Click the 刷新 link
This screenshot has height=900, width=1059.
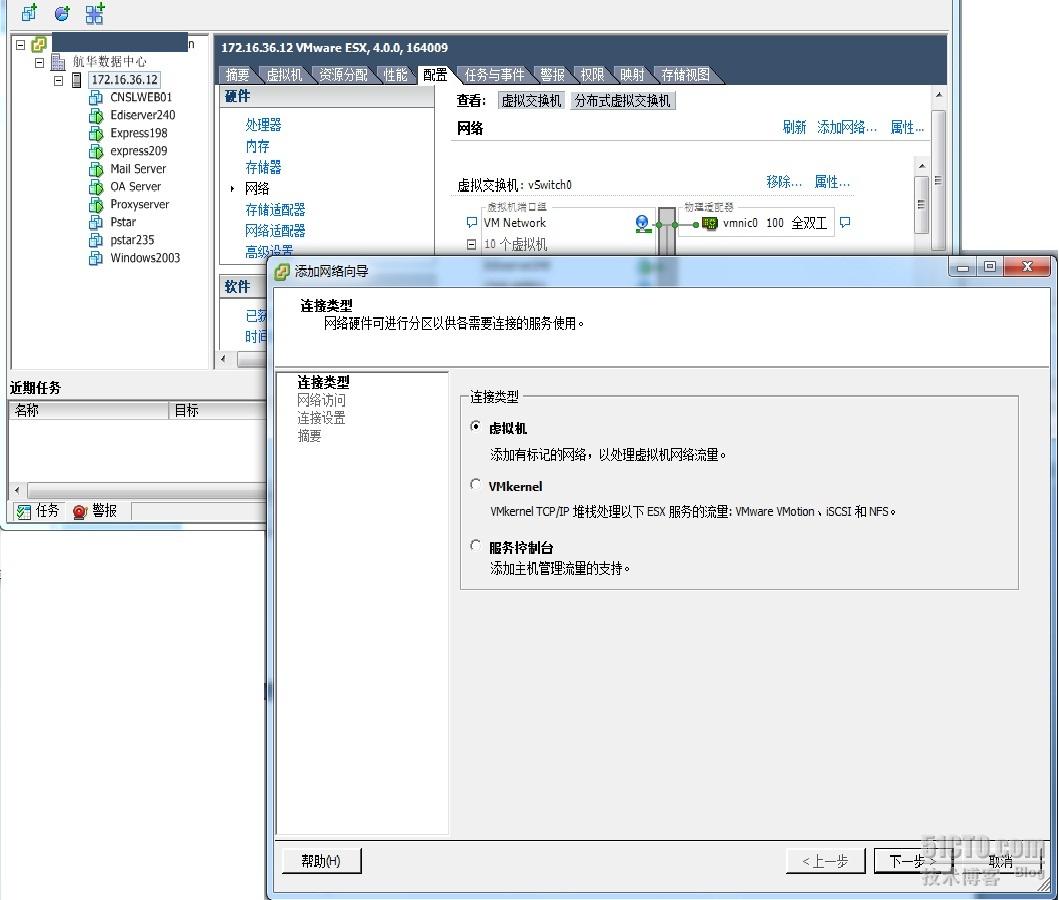794,127
